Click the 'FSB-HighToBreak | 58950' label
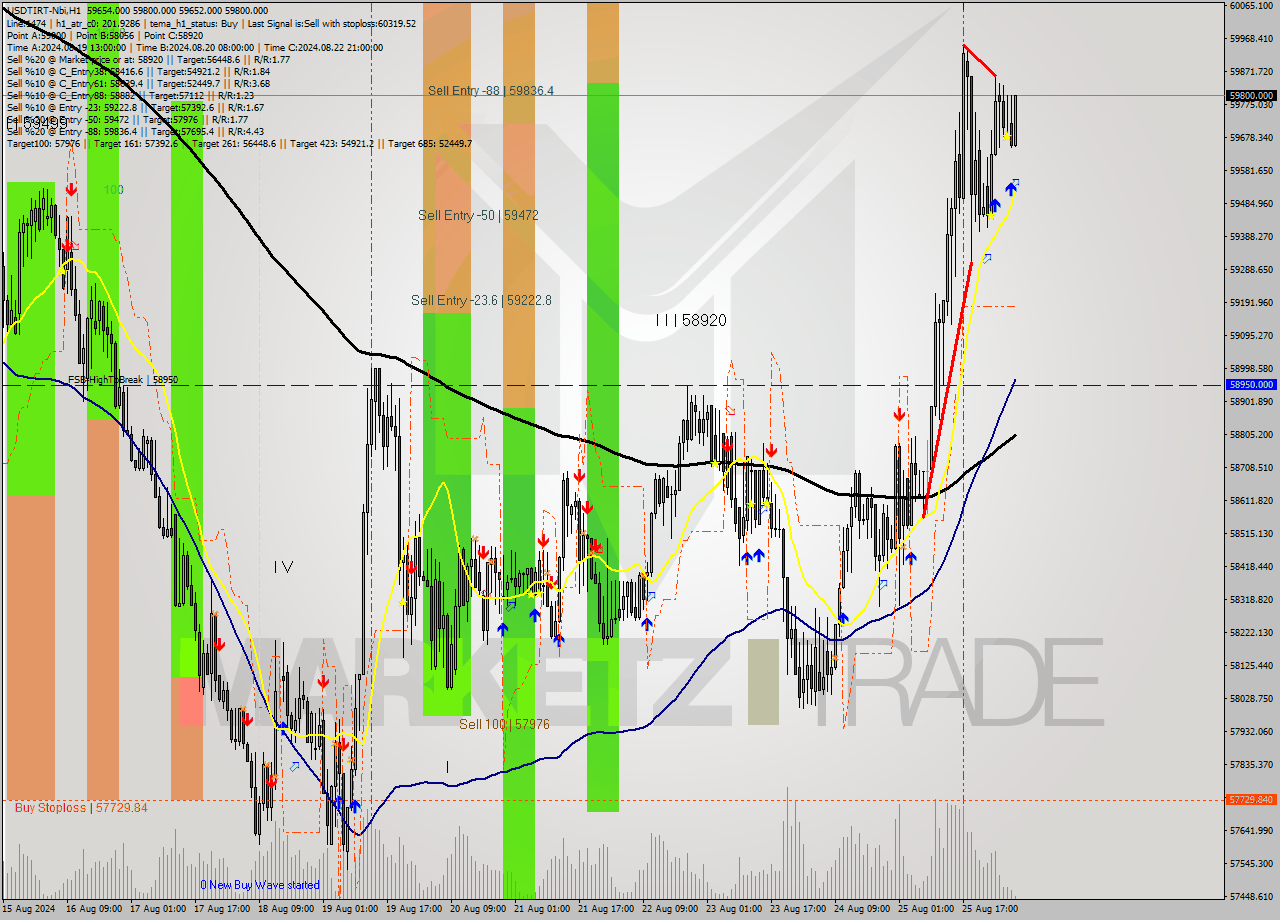The width and height of the screenshot is (1280, 920). (x=123, y=380)
